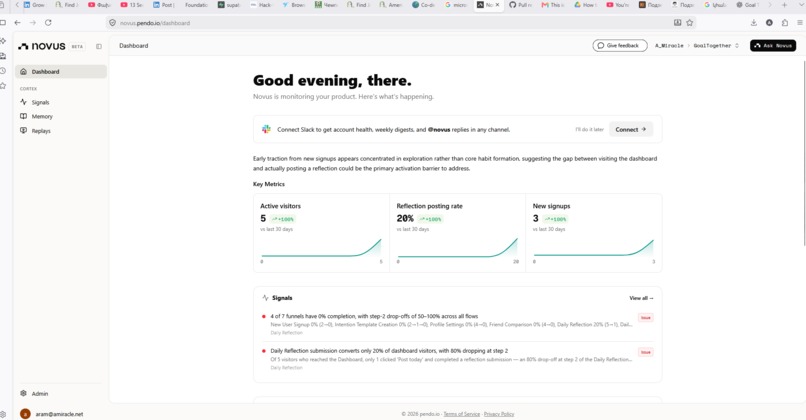806x420 pixels.
Task: Switch to the supabase browser tab
Action: tap(229, 5)
